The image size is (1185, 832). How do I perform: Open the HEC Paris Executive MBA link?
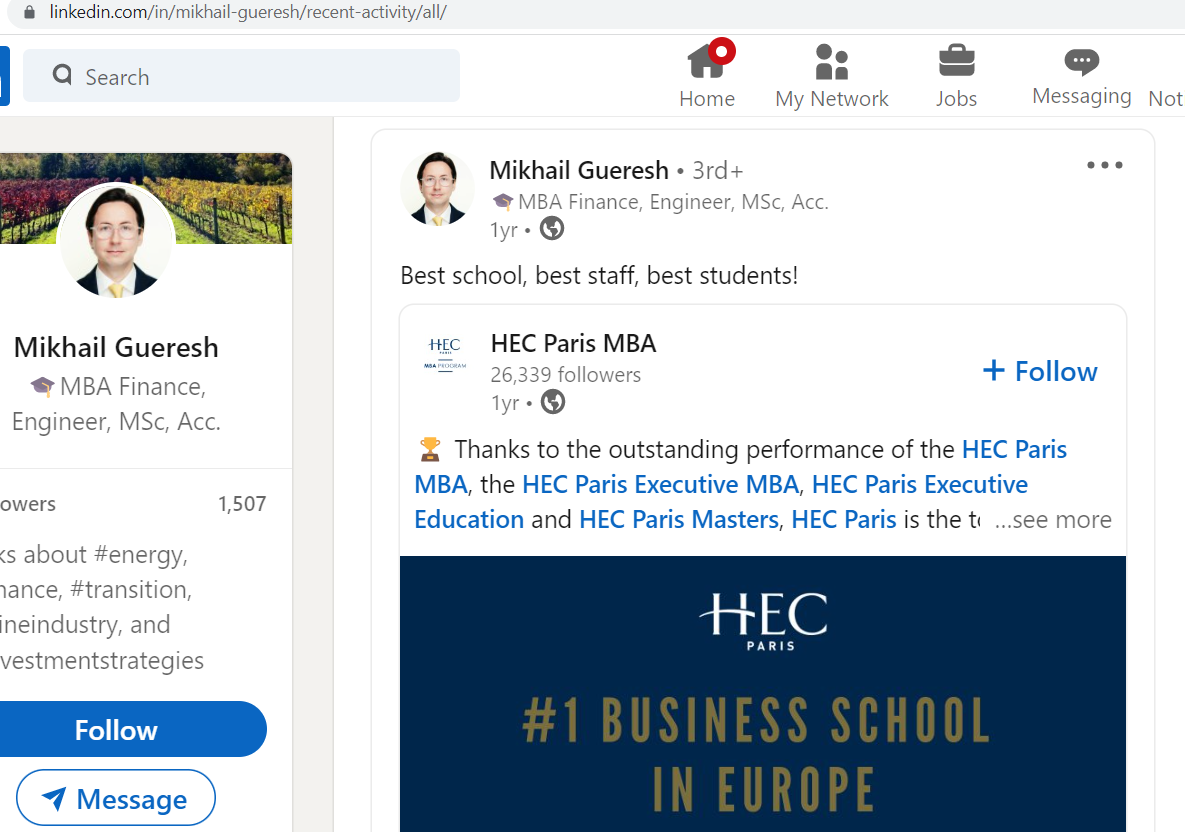click(x=661, y=484)
